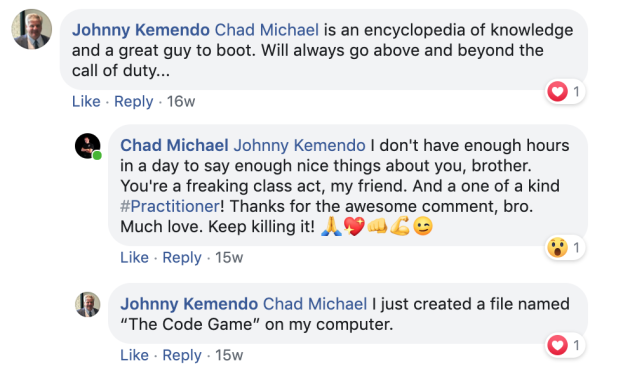Click the 15w timestamp under the last comment
The image size is (630, 373).
pos(229,355)
